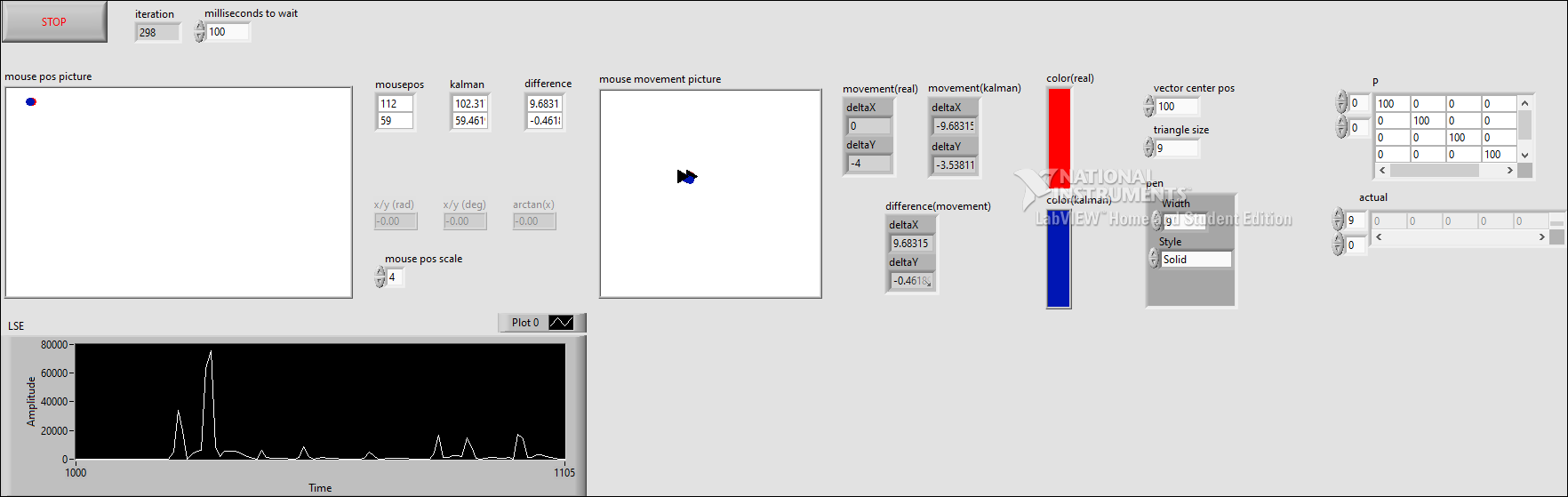The width and height of the screenshot is (1568, 497).
Task: Click the x/y (rad) indicator field
Action: pos(396,221)
